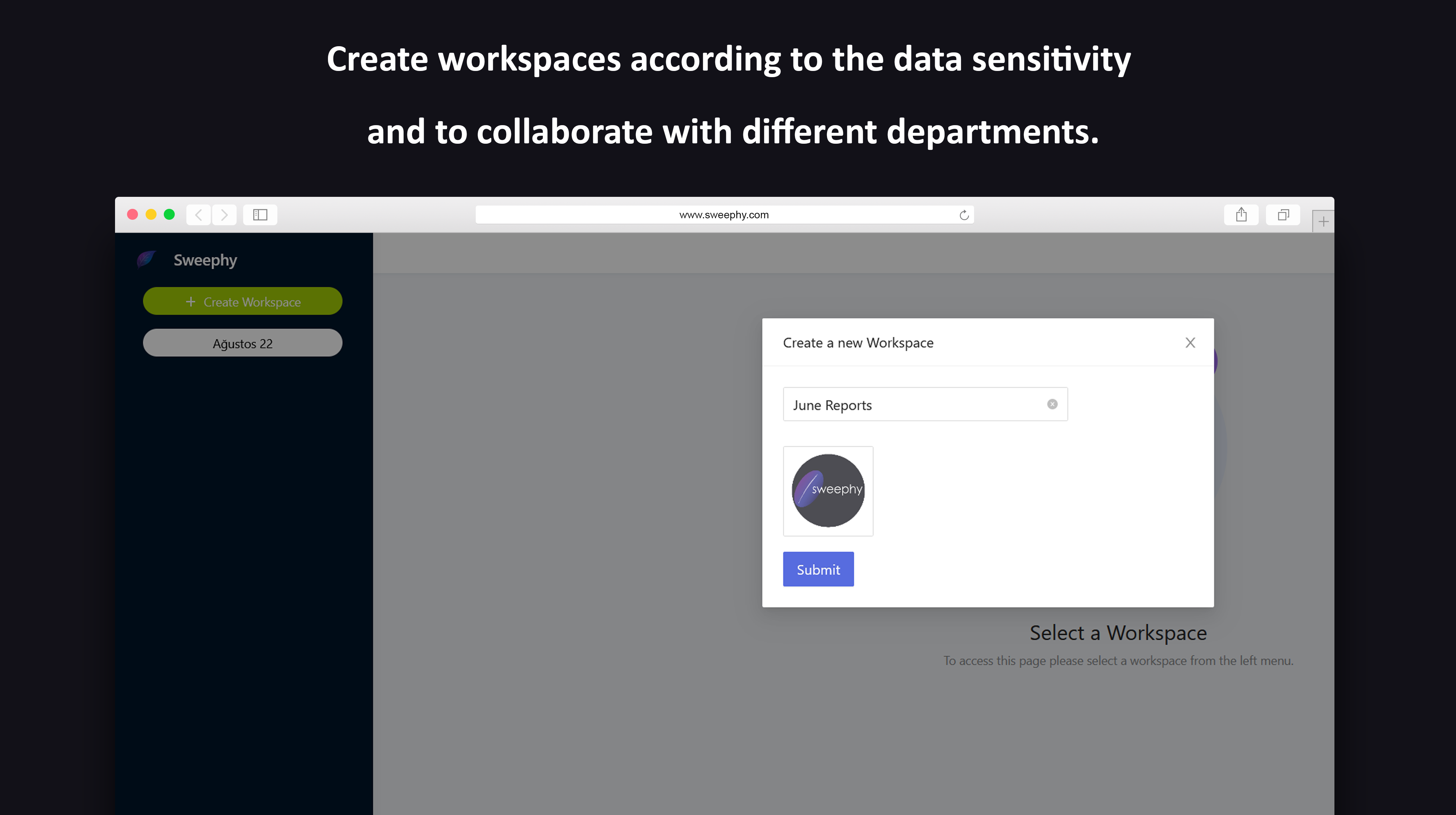Click the Select a Workspace heading
Viewport: 1456px width, 815px height.
[1118, 633]
